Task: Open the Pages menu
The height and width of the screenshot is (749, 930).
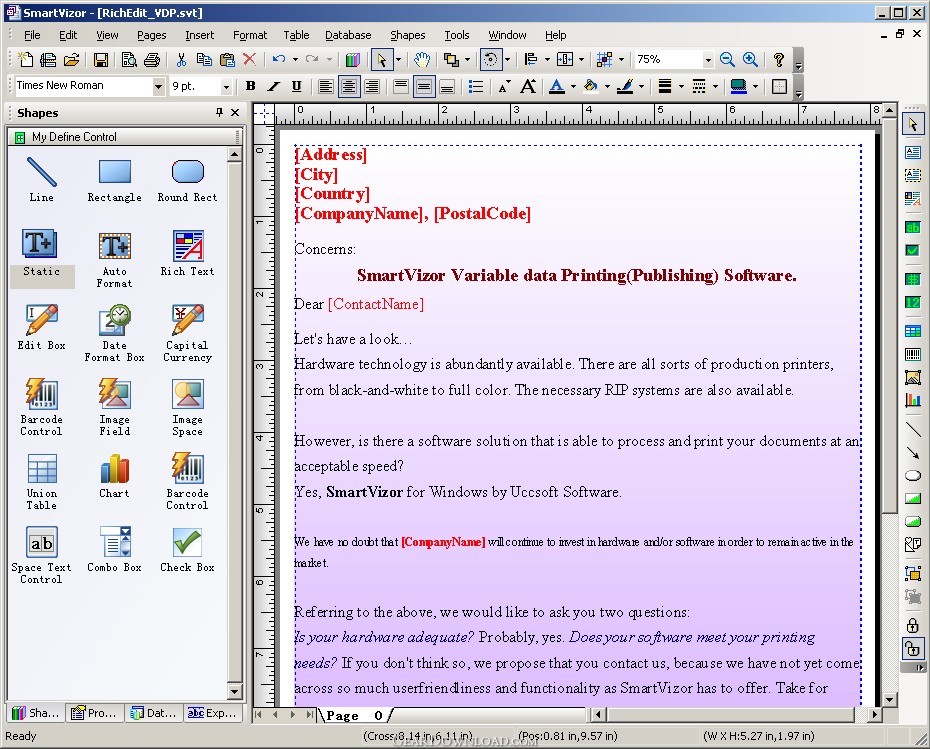Action: tap(151, 35)
